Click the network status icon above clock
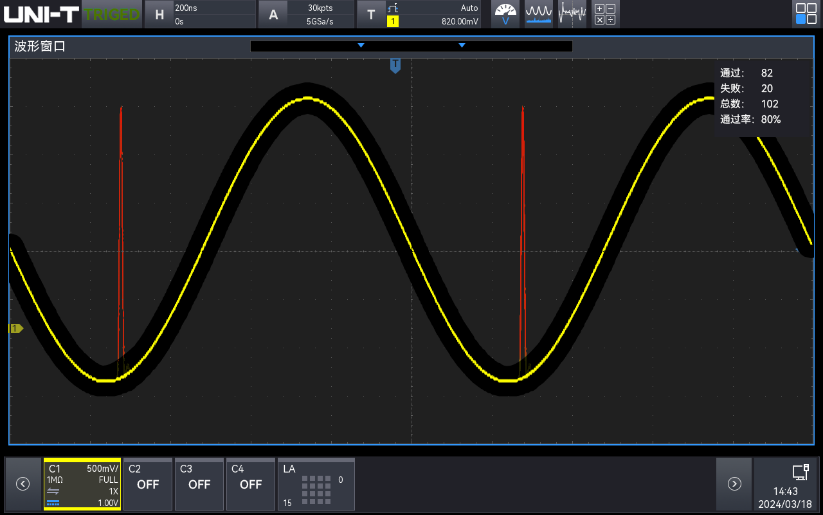Screen dimensions: 823x515 [x=799, y=471]
